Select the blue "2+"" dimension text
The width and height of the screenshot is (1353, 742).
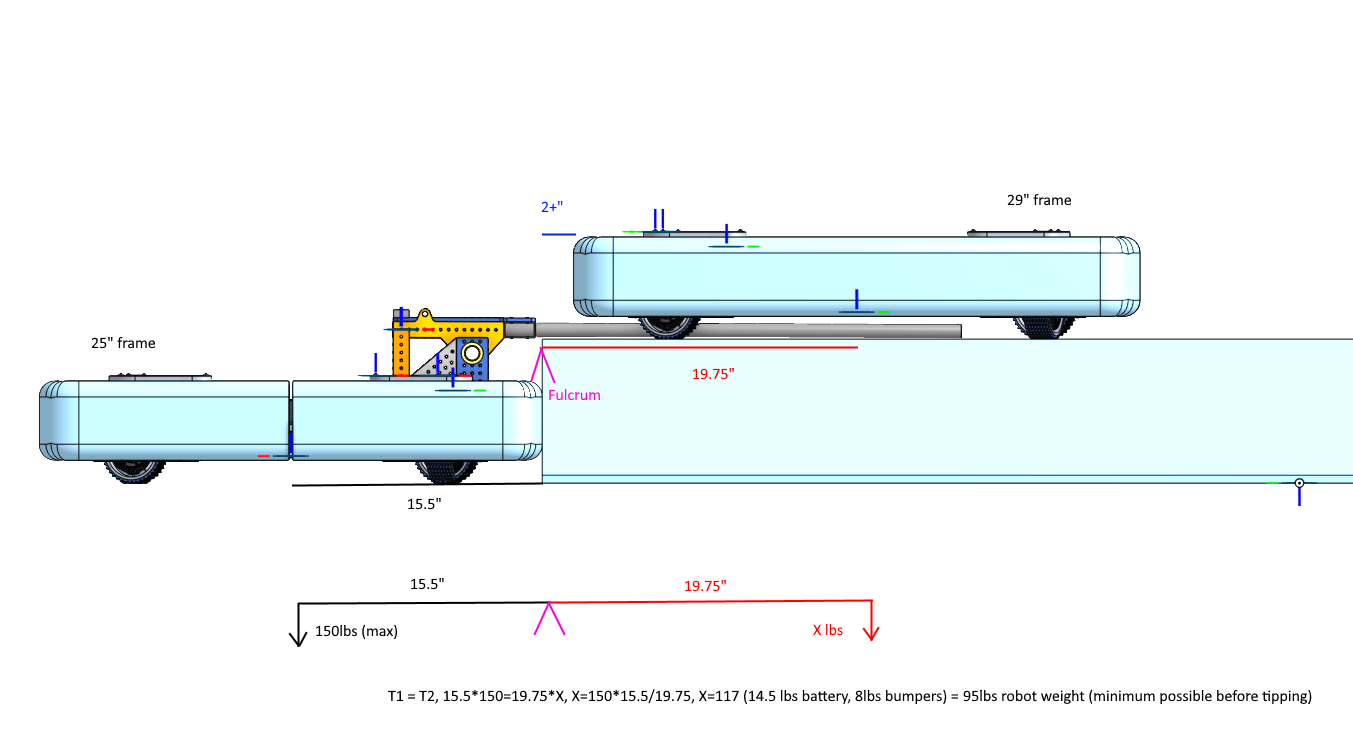(x=552, y=207)
